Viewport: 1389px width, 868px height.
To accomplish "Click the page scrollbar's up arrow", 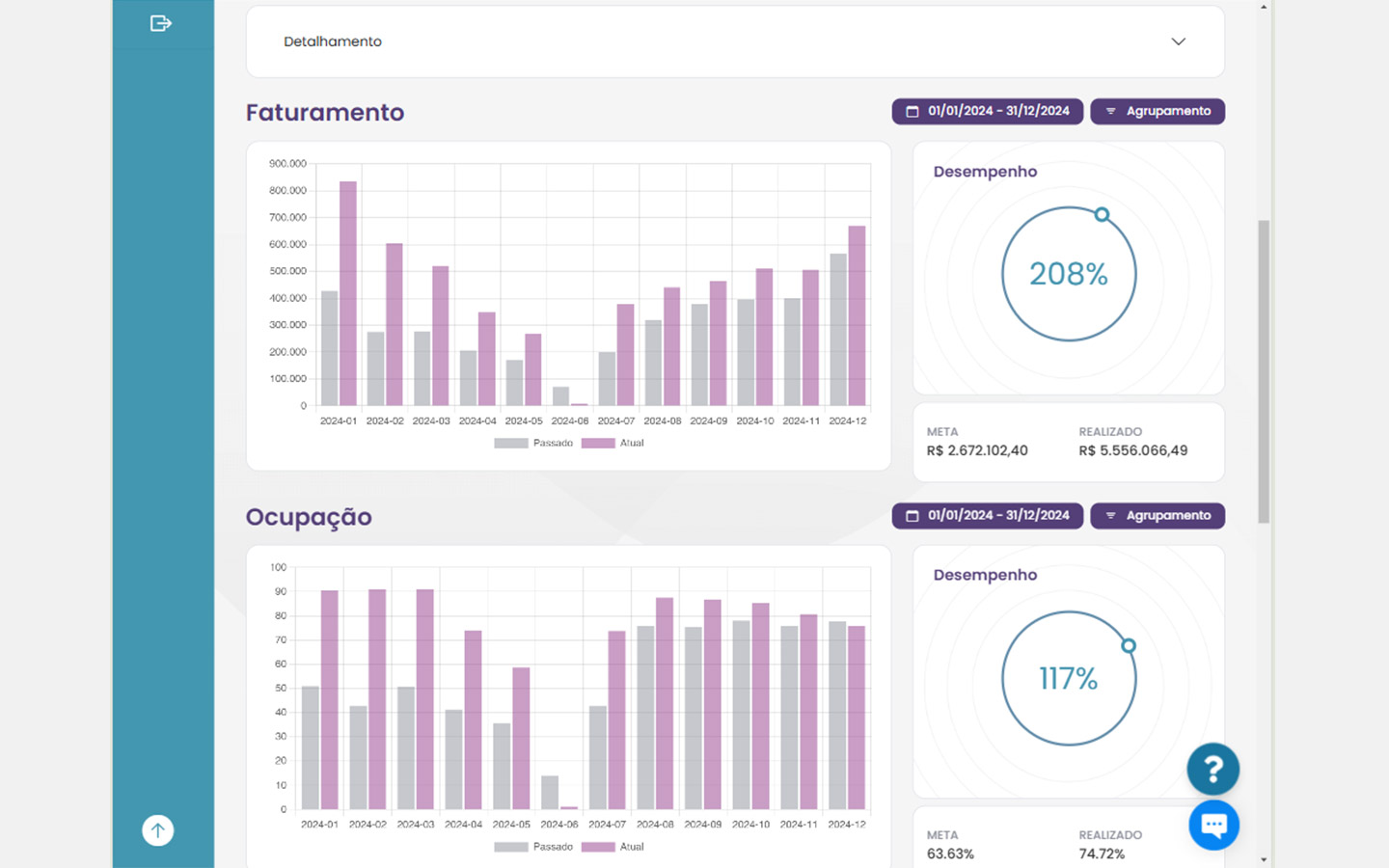I will coord(1264,7).
